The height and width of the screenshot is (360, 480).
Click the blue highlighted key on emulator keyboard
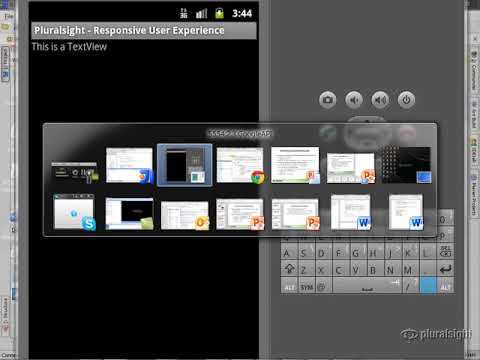[x=428, y=285]
